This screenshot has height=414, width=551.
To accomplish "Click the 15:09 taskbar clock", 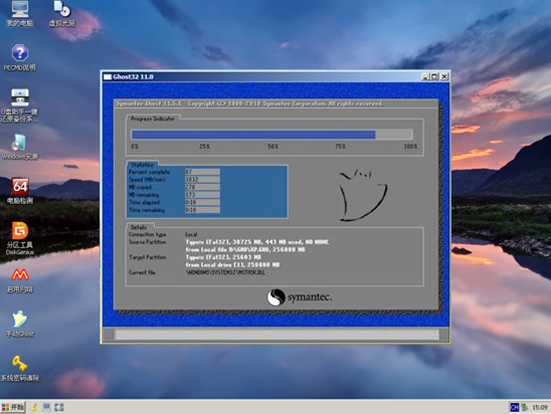I will pos(540,407).
